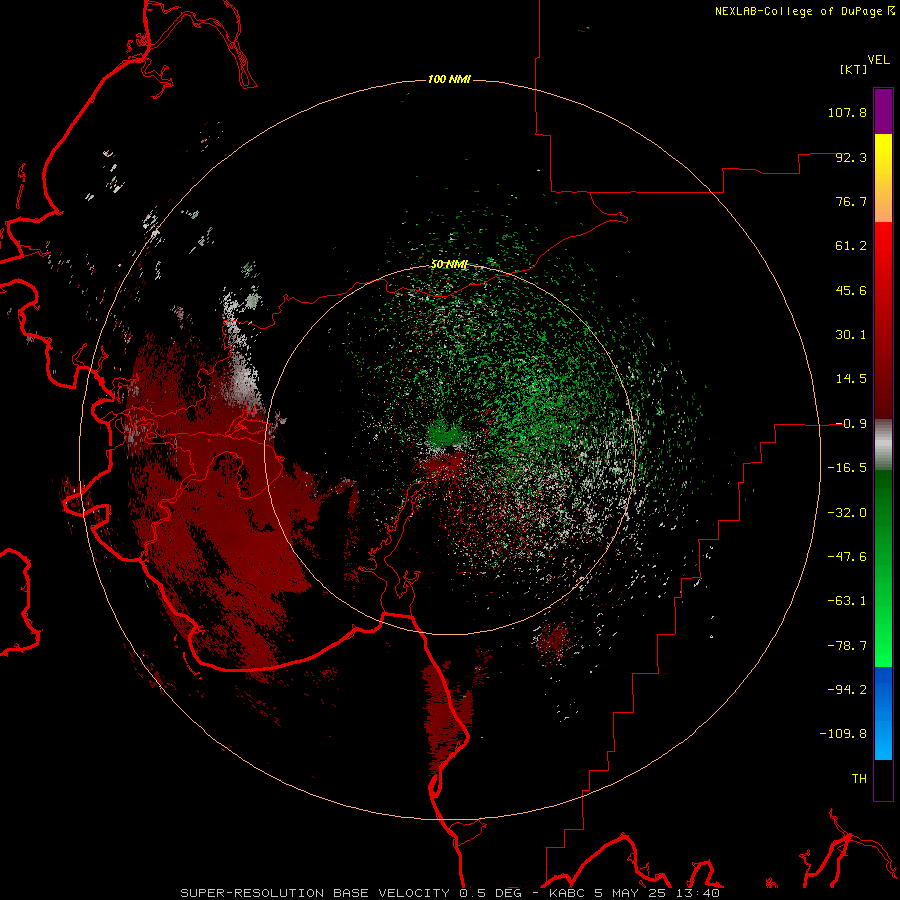
Task: Click the 76.7 legend value
Action: click(x=851, y=201)
